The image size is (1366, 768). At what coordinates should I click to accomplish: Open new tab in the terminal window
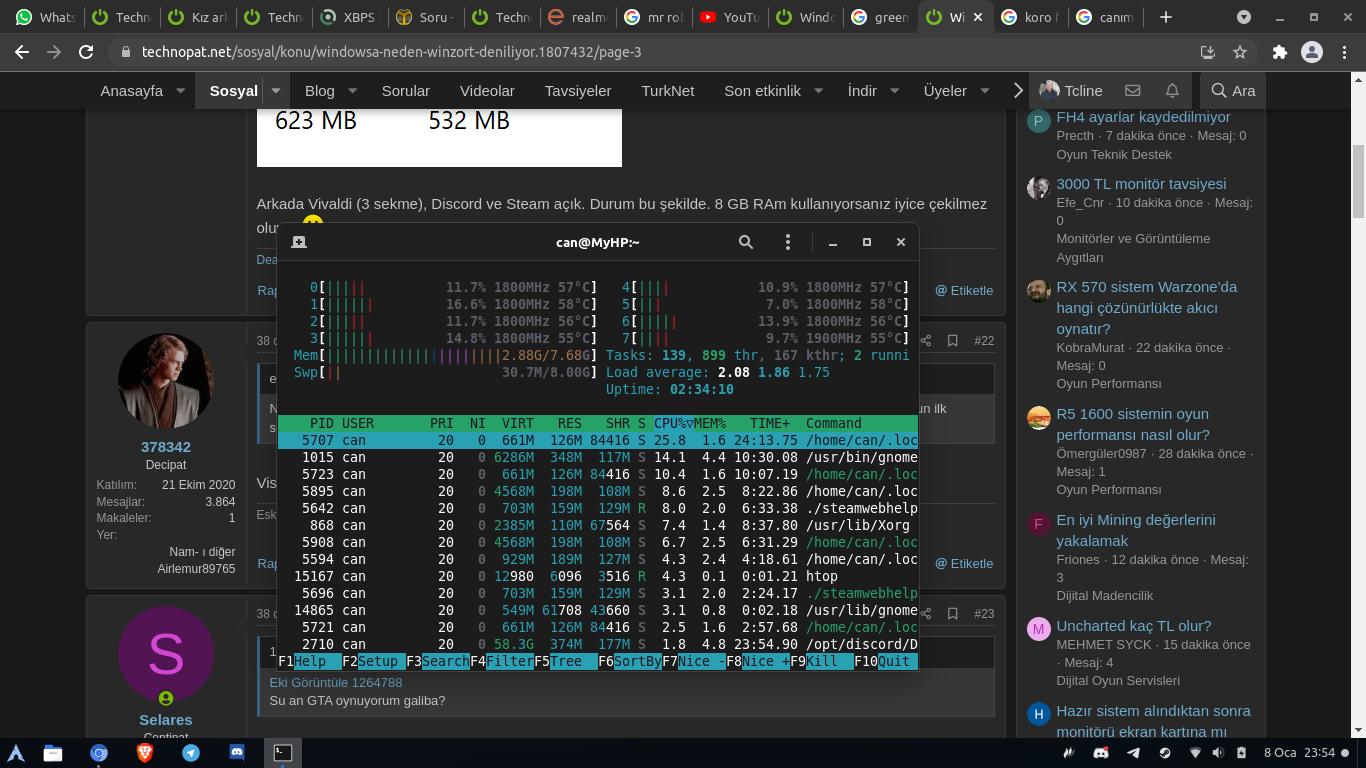pyautogui.click(x=299, y=242)
